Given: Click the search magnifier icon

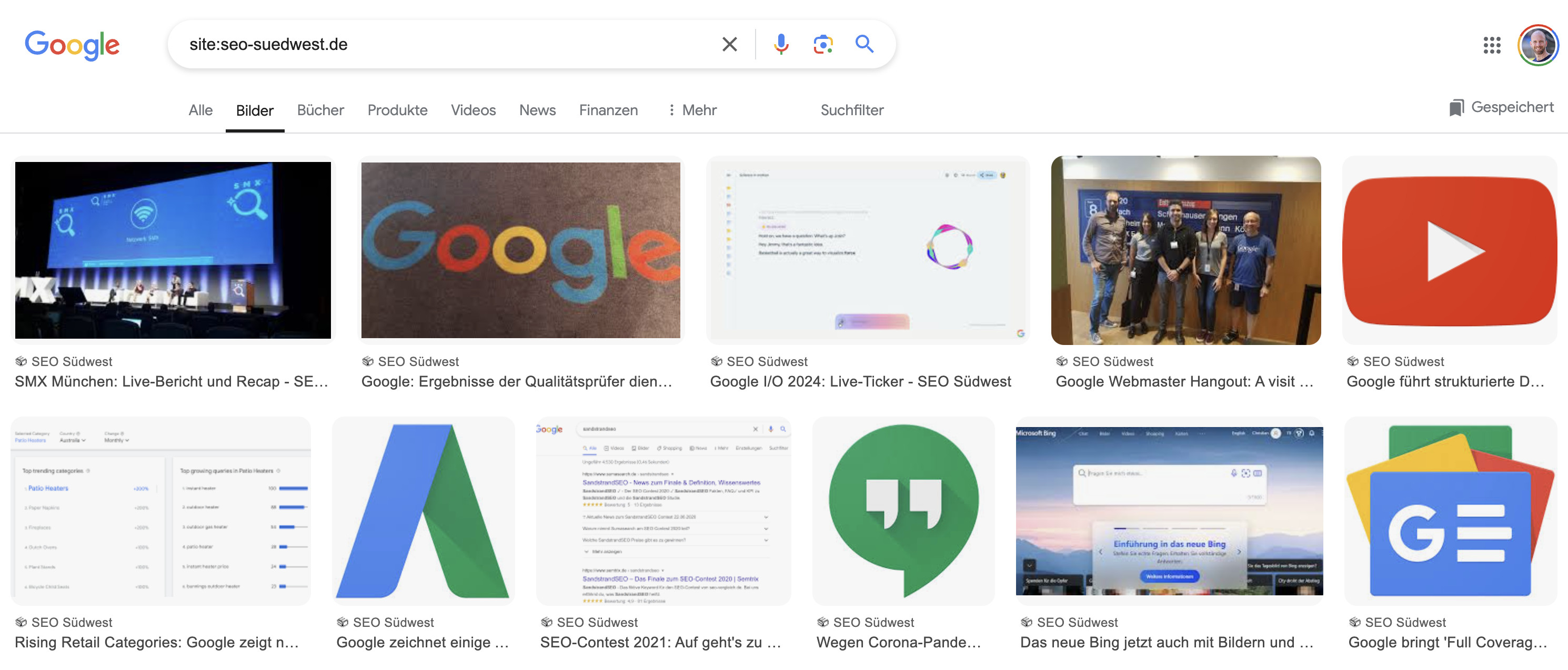Looking at the screenshot, I should (x=864, y=43).
